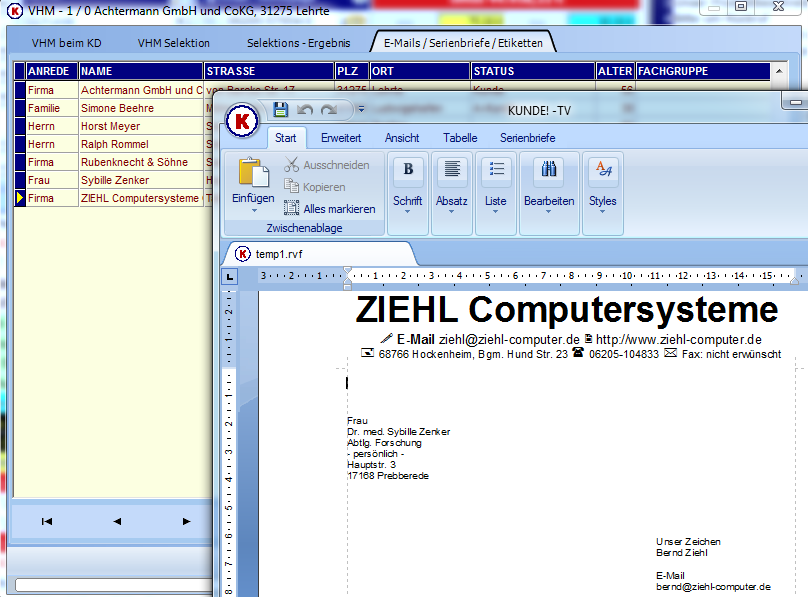Click the NAME column header
The height and width of the screenshot is (597, 808).
pyautogui.click(x=141, y=71)
